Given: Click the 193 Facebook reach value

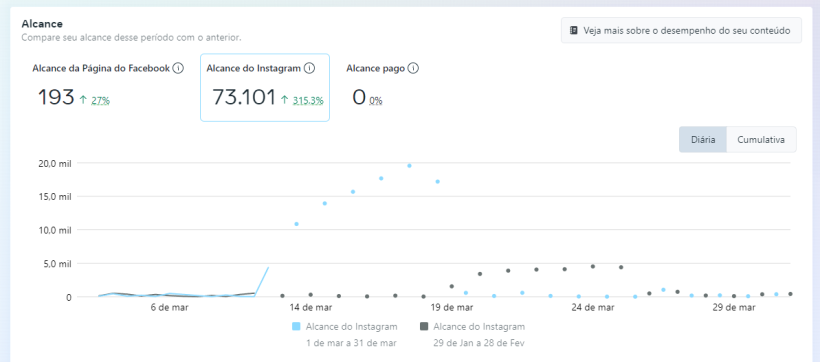Looking at the screenshot, I should coord(56,97).
